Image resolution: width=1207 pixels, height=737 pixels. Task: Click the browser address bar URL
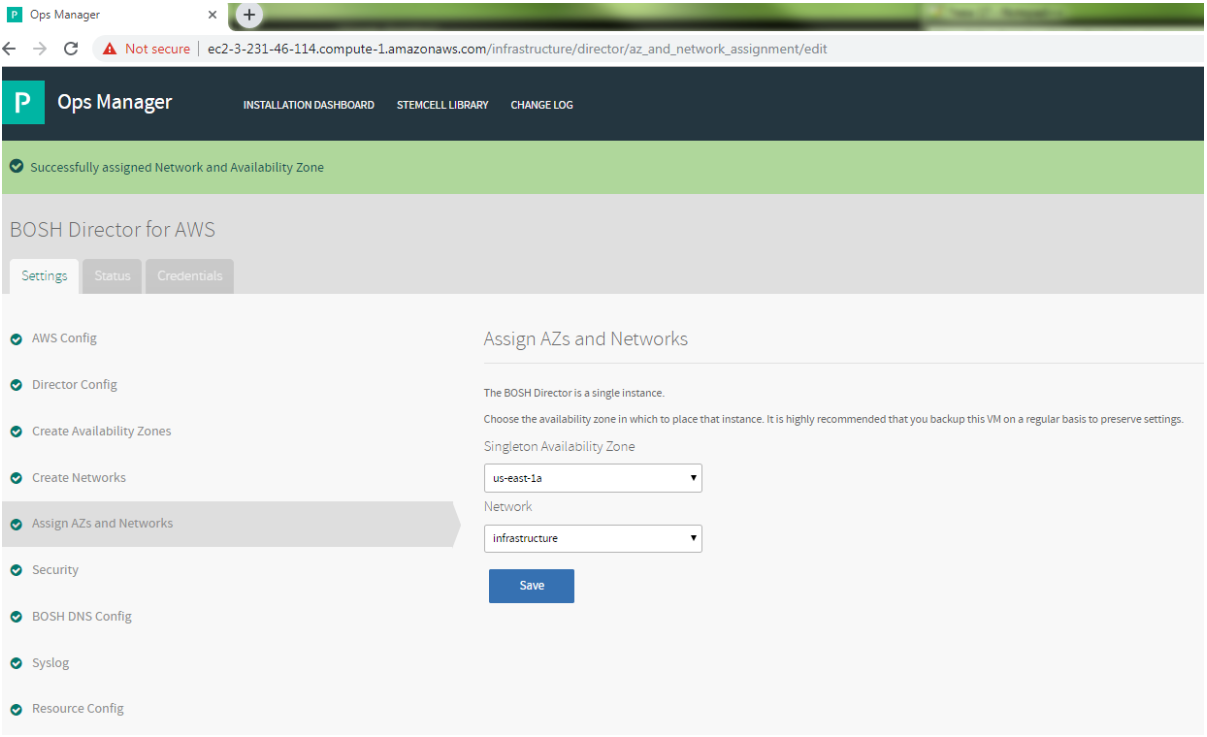coord(517,49)
